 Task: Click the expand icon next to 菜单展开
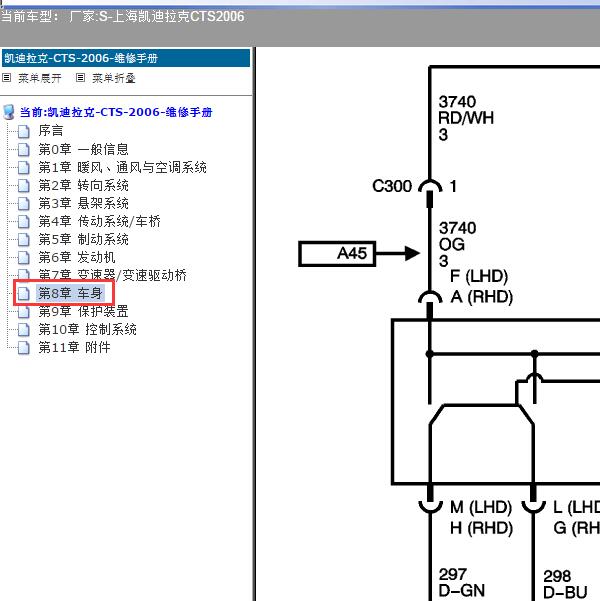7,78
